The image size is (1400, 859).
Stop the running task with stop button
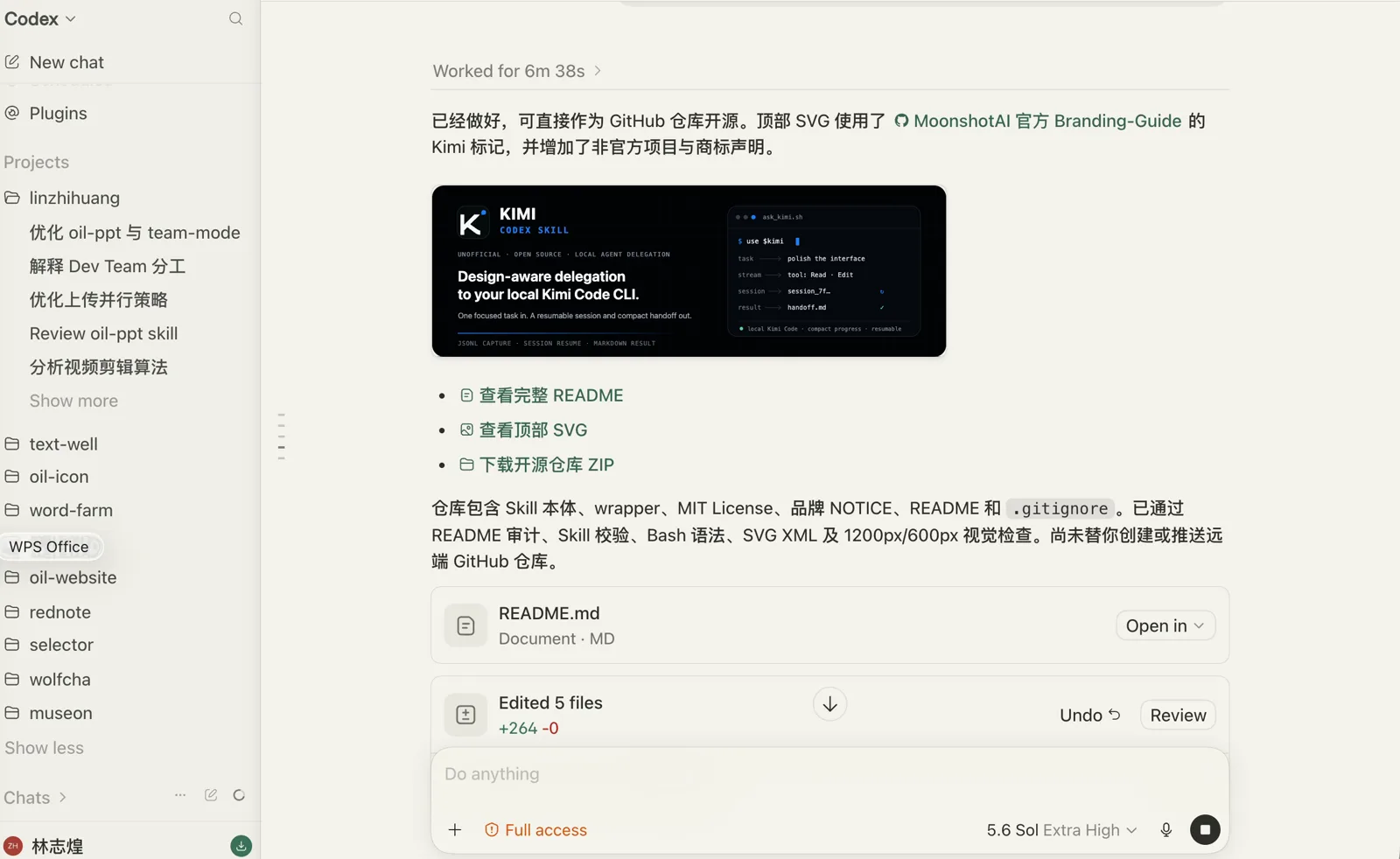1205,830
